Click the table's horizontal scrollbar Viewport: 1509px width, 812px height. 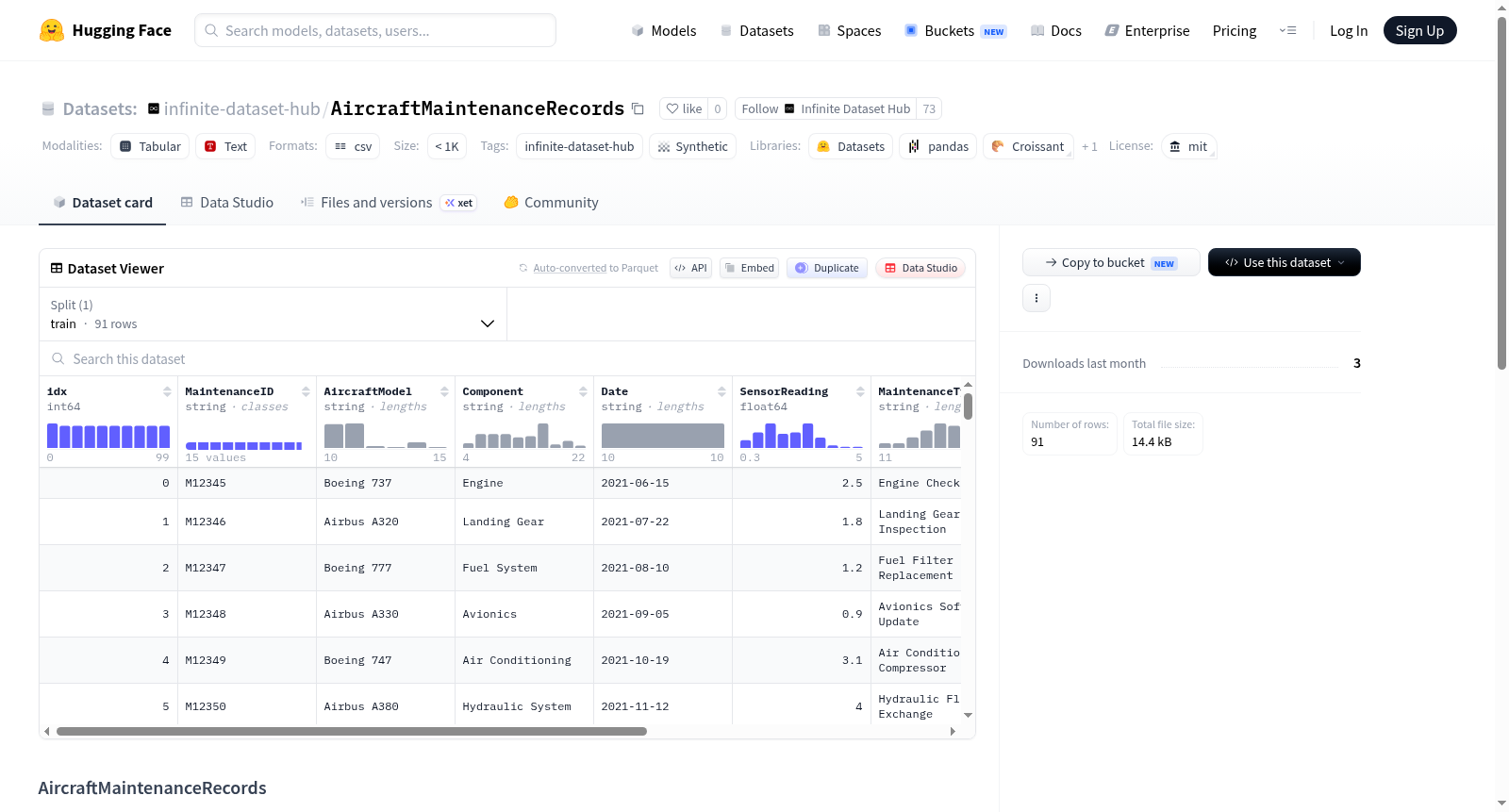click(352, 731)
